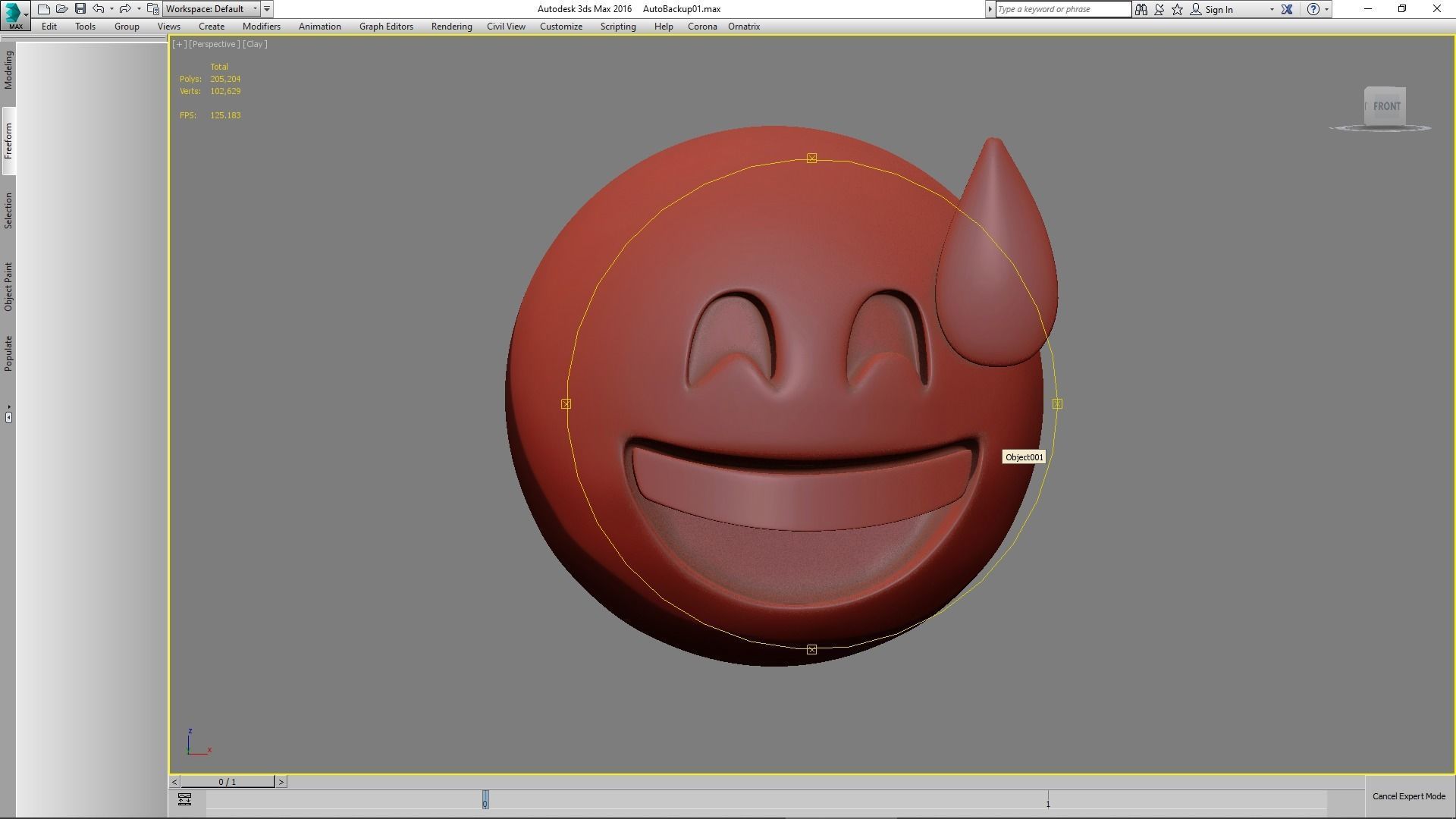
Task: Open the time configuration key filter icon
Action: pyautogui.click(x=184, y=799)
